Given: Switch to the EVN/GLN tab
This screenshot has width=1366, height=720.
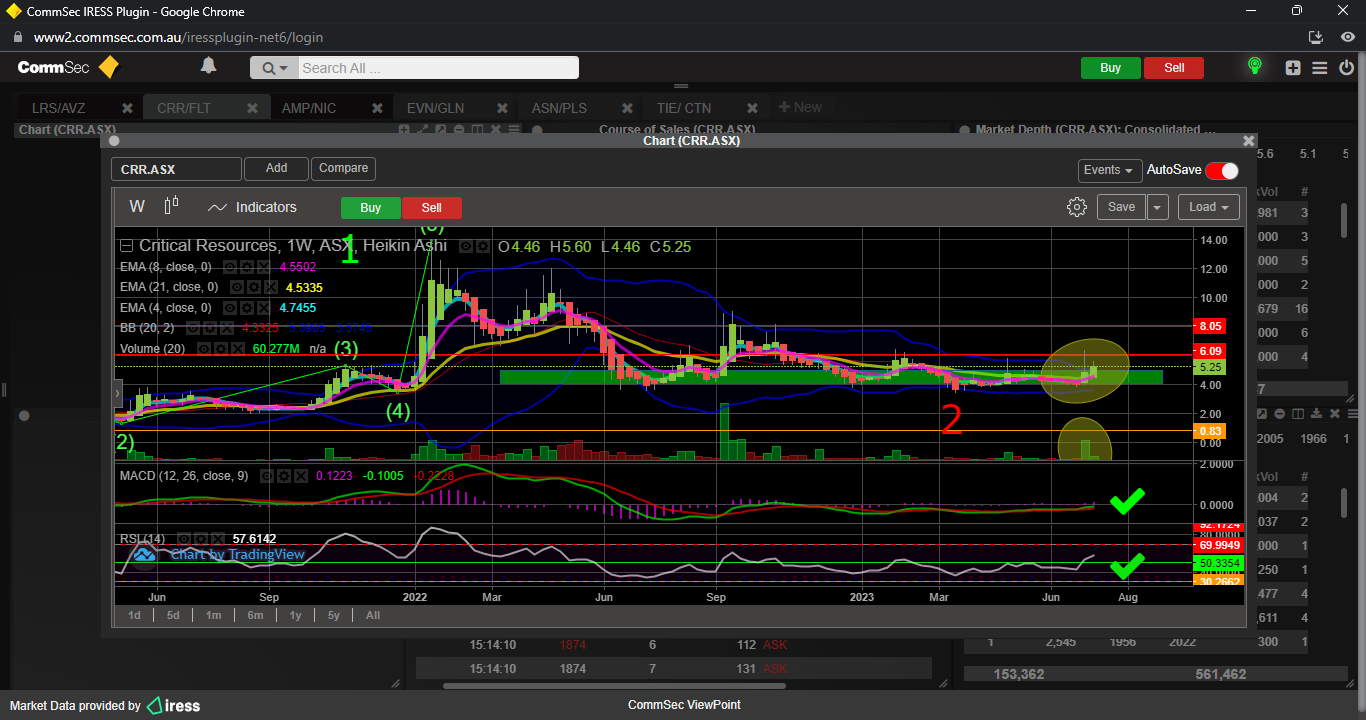Looking at the screenshot, I should click(435, 108).
